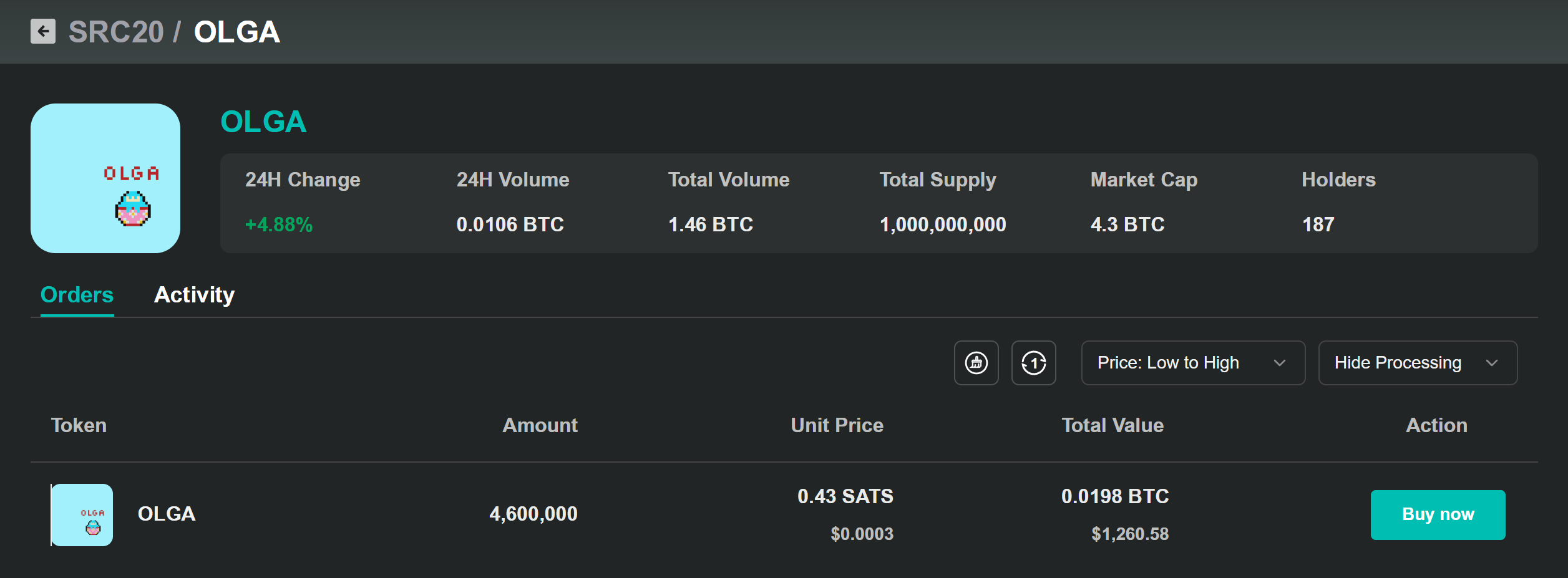Click the broom sweep icon button

tap(976, 363)
